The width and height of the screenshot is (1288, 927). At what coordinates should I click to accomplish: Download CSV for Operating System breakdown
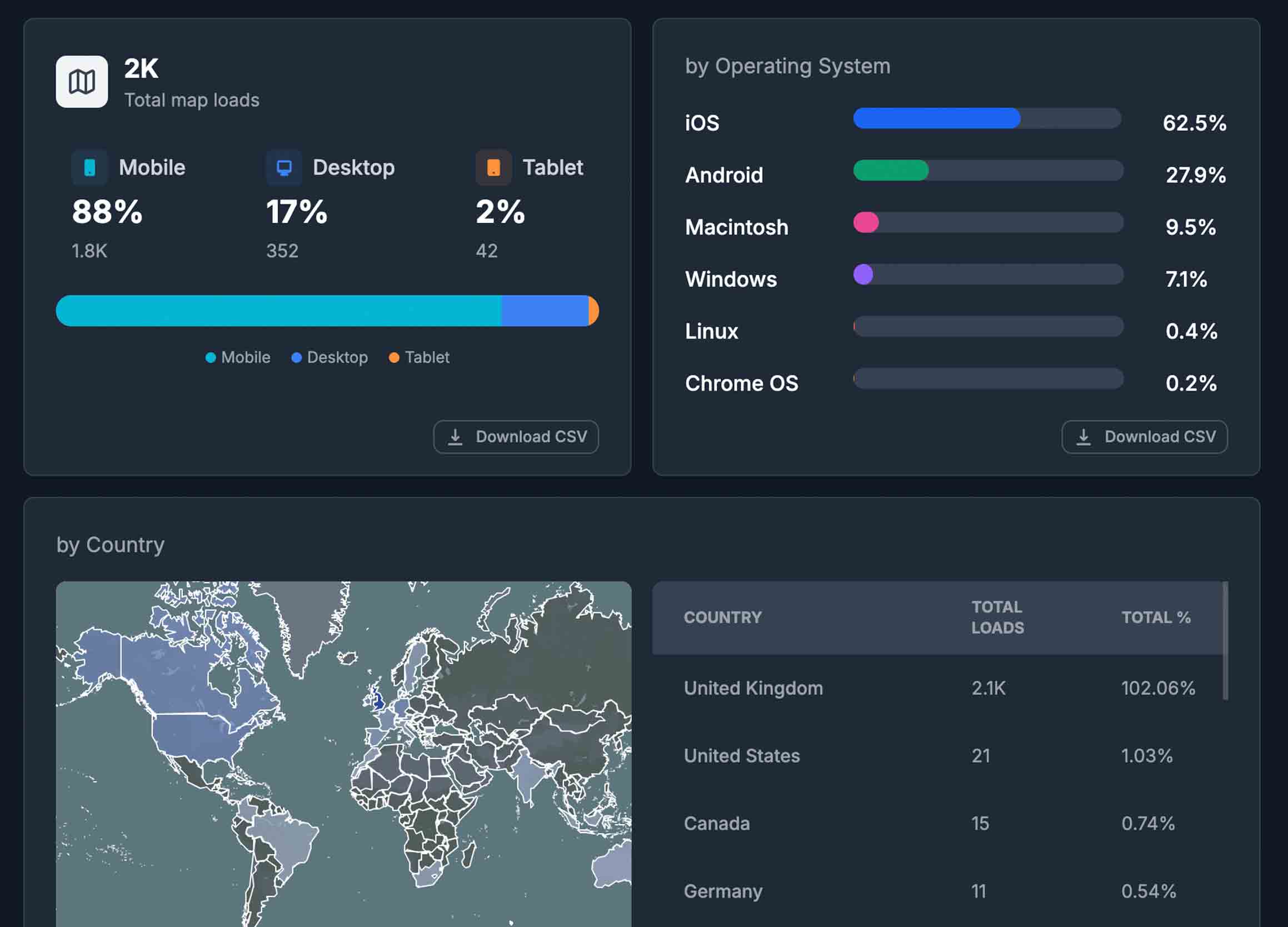(x=1144, y=437)
